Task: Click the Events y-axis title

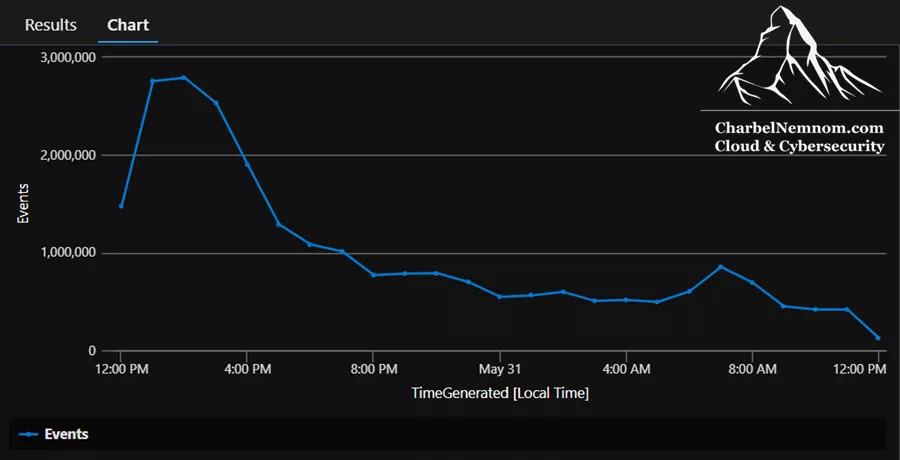Action: 22,204
